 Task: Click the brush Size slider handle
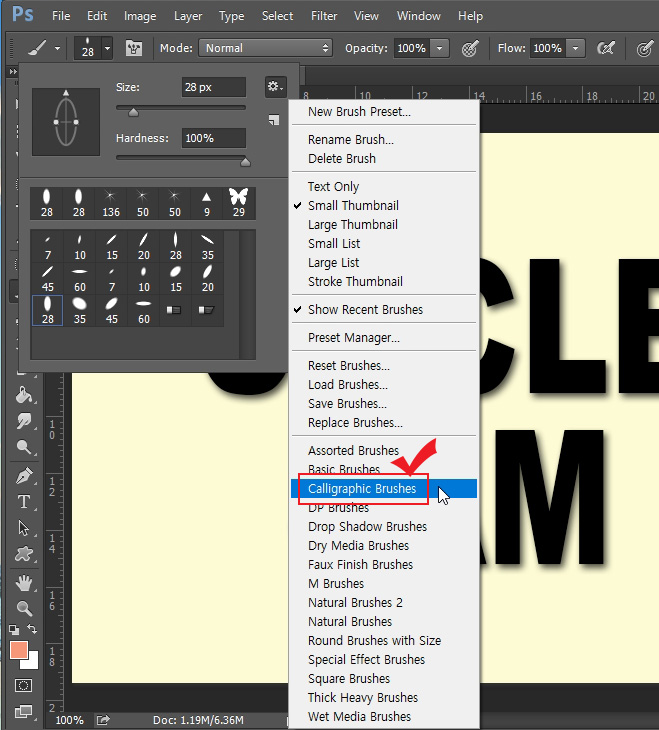point(133,112)
